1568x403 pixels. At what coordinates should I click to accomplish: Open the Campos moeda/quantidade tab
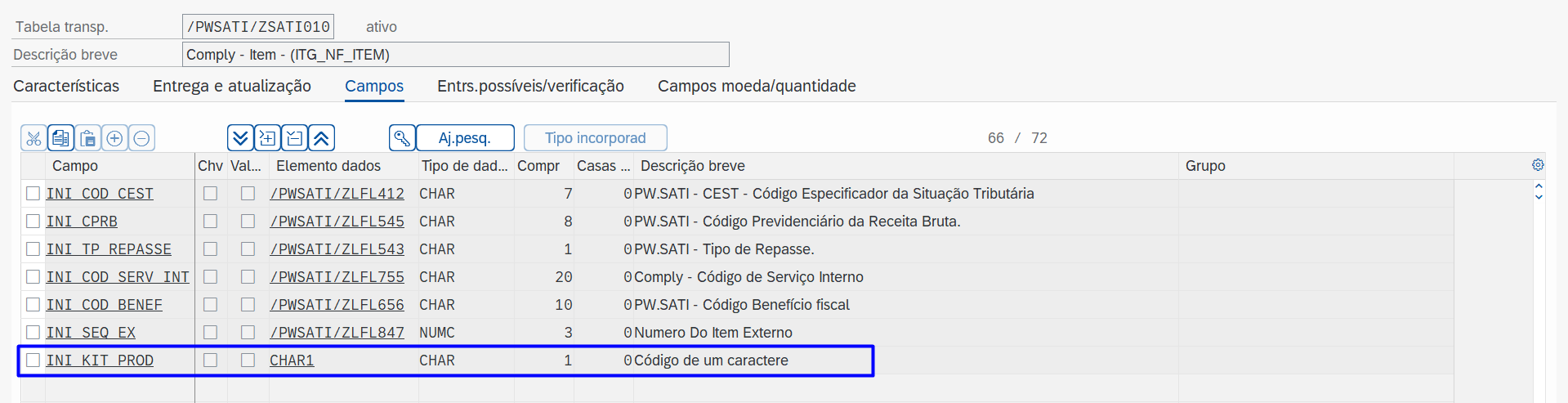(756, 86)
